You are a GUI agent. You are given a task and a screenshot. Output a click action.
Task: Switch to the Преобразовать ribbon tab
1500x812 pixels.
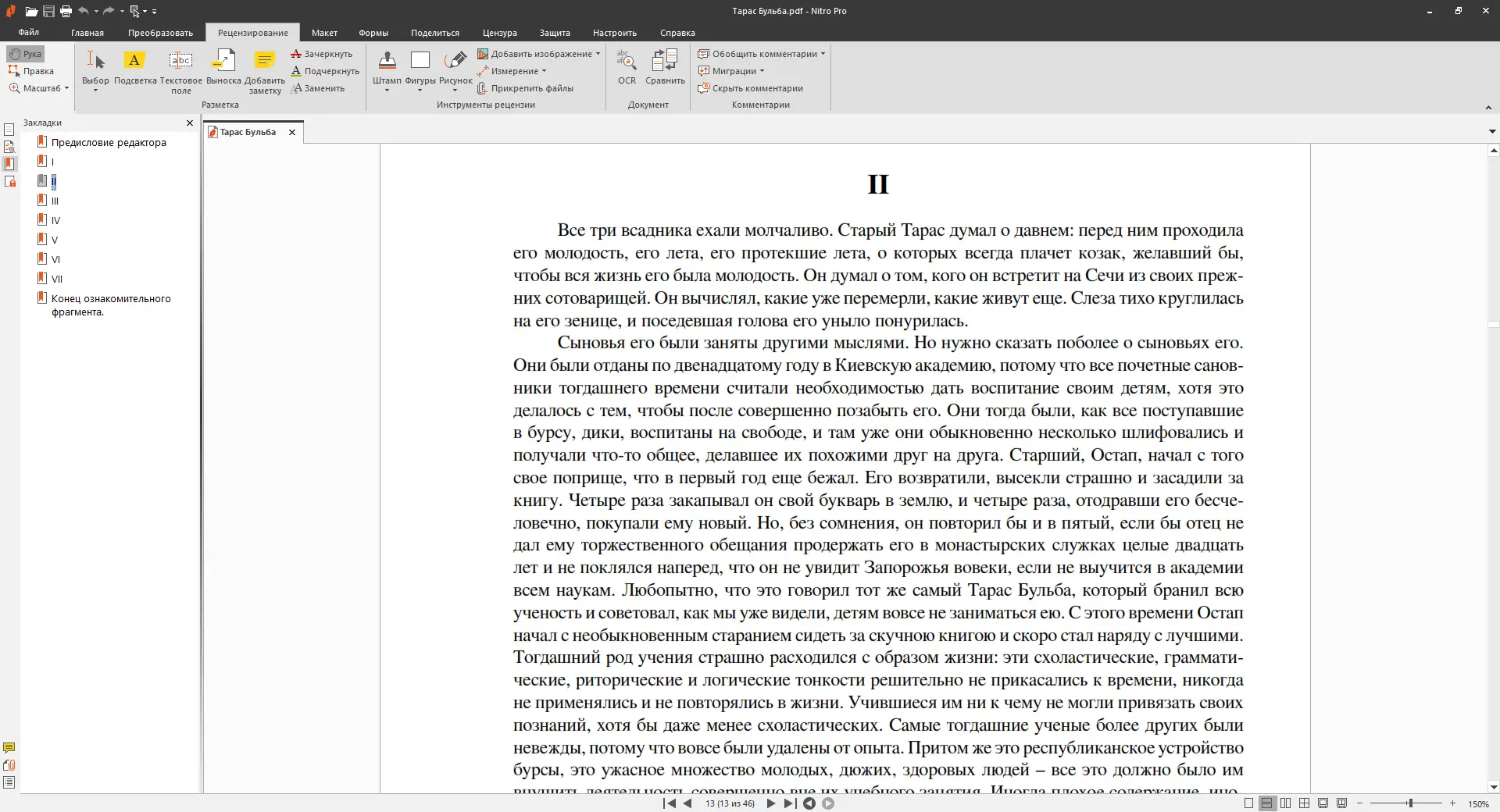(160, 33)
